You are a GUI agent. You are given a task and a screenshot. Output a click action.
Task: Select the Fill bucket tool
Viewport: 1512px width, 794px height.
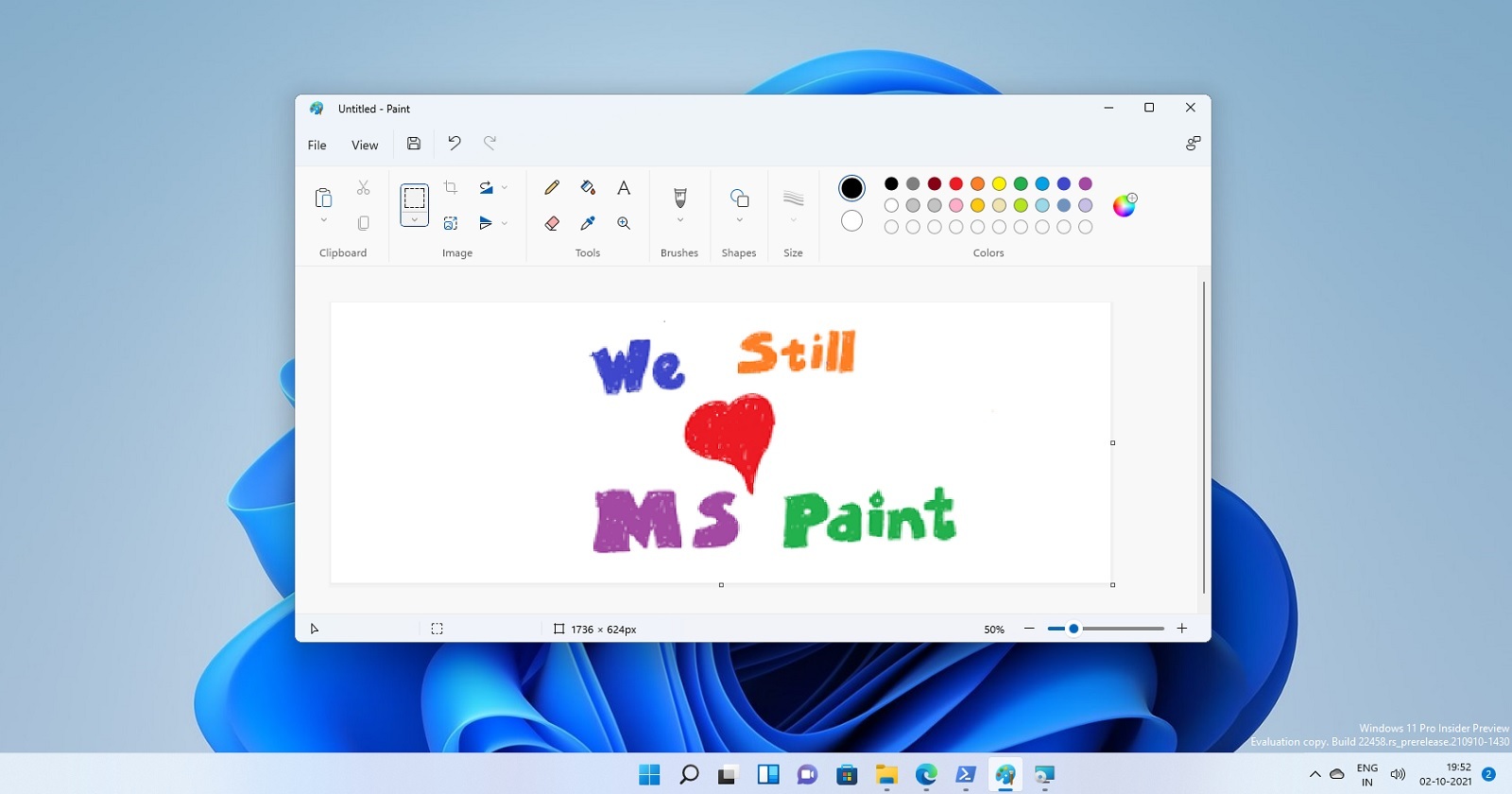pyautogui.click(x=588, y=188)
